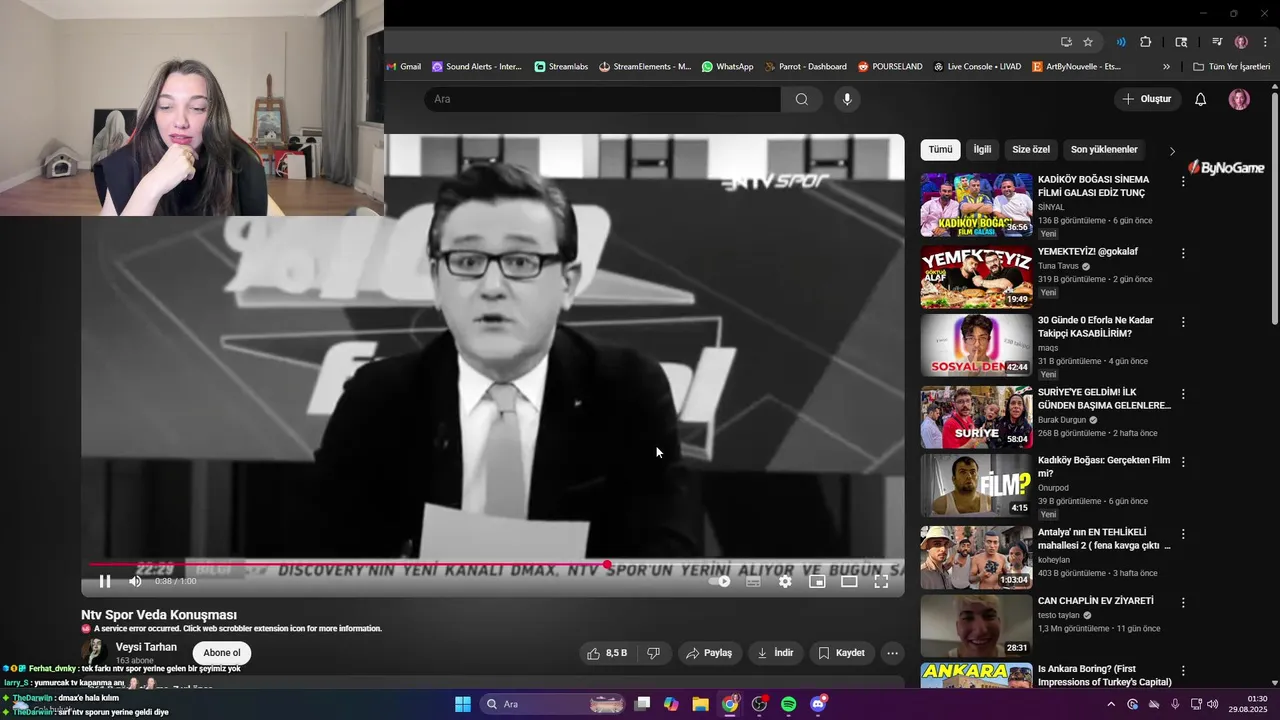
Task: Open POURSELAND bookmark
Action: (x=890, y=67)
